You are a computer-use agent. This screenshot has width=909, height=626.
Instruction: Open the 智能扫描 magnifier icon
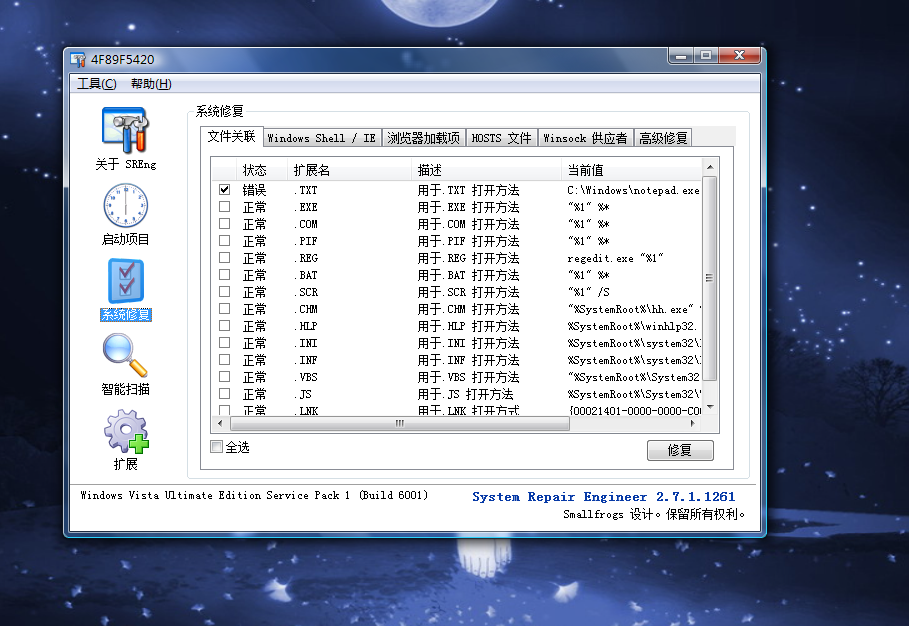coord(125,356)
